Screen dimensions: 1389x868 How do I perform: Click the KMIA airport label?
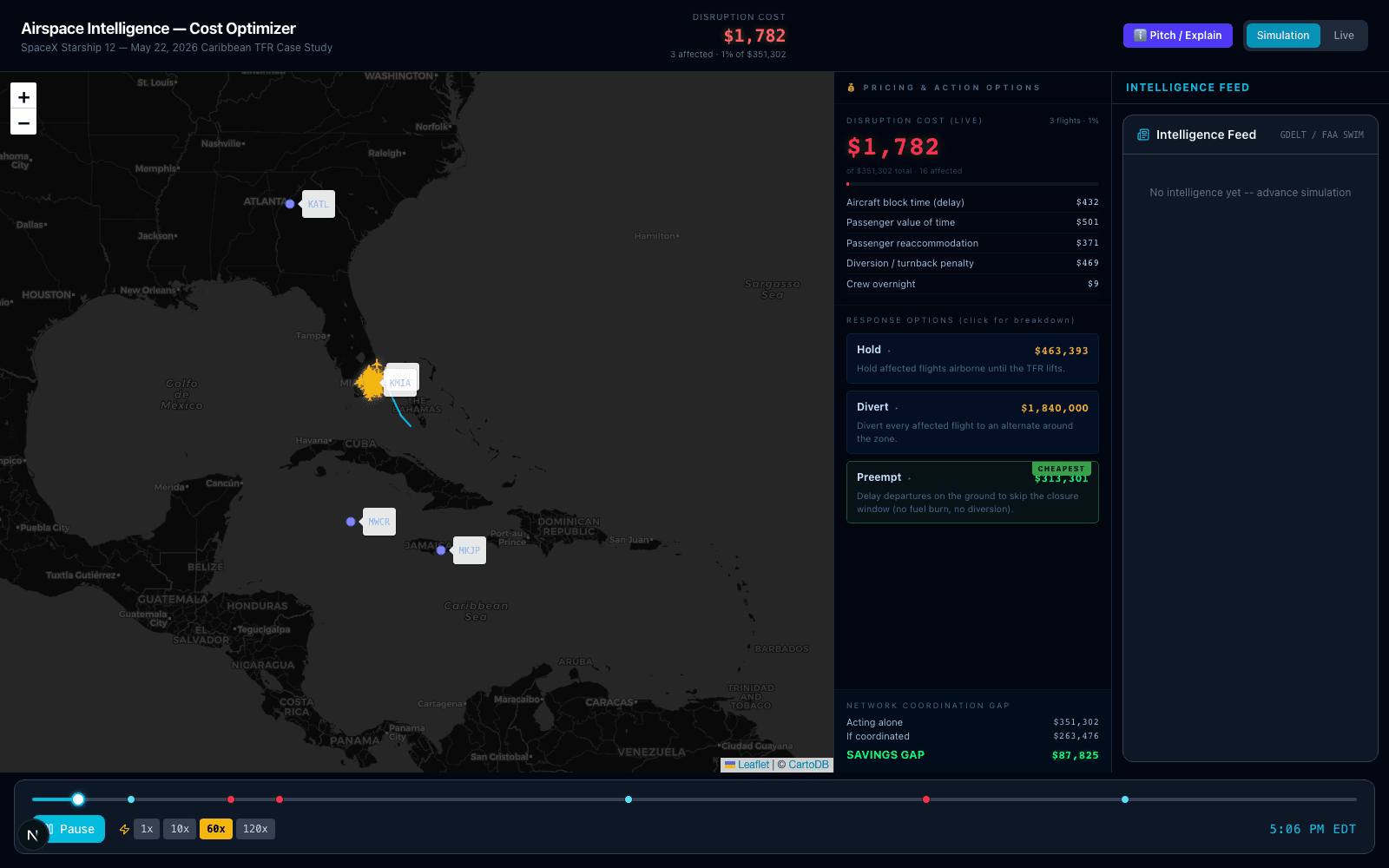pos(400,383)
